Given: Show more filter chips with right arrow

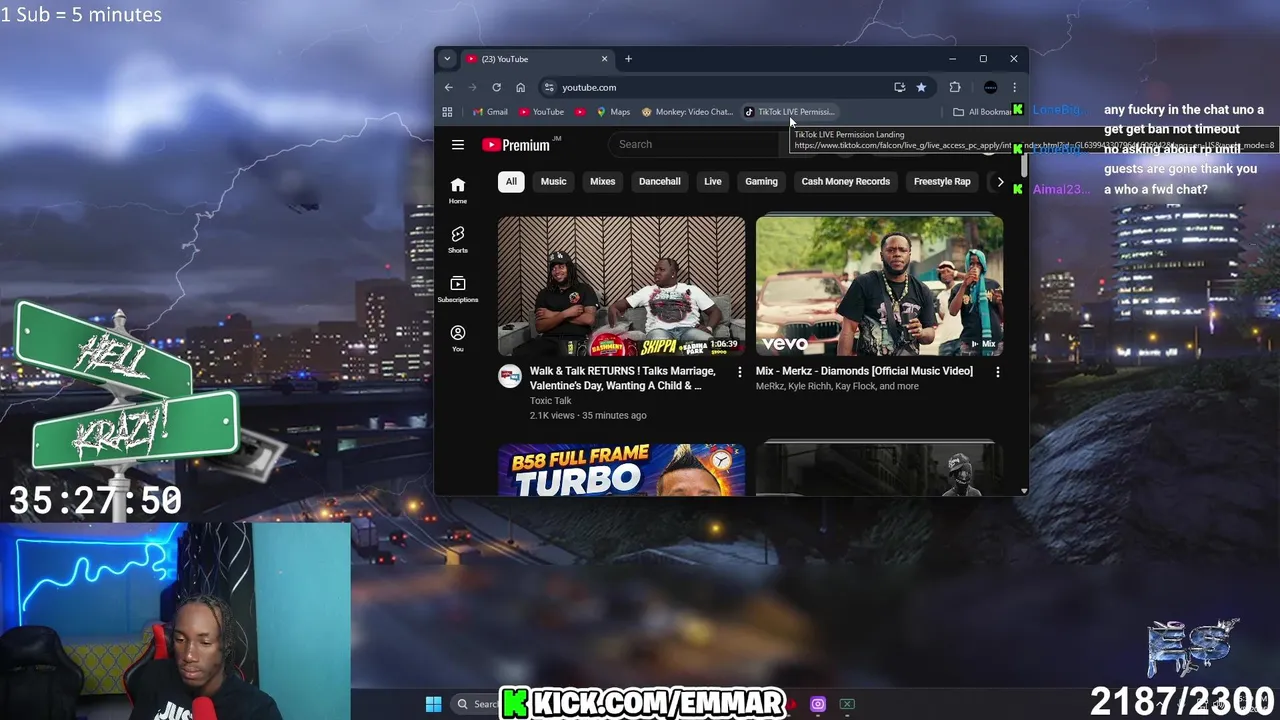Looking at the screenshot, I should coord(1000,182).
